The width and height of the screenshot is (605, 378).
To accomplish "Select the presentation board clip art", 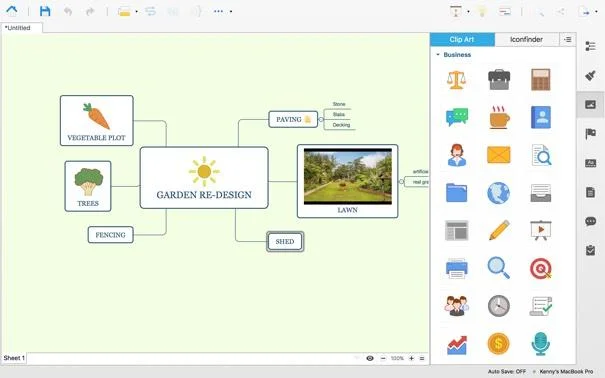I will point(541,230).
